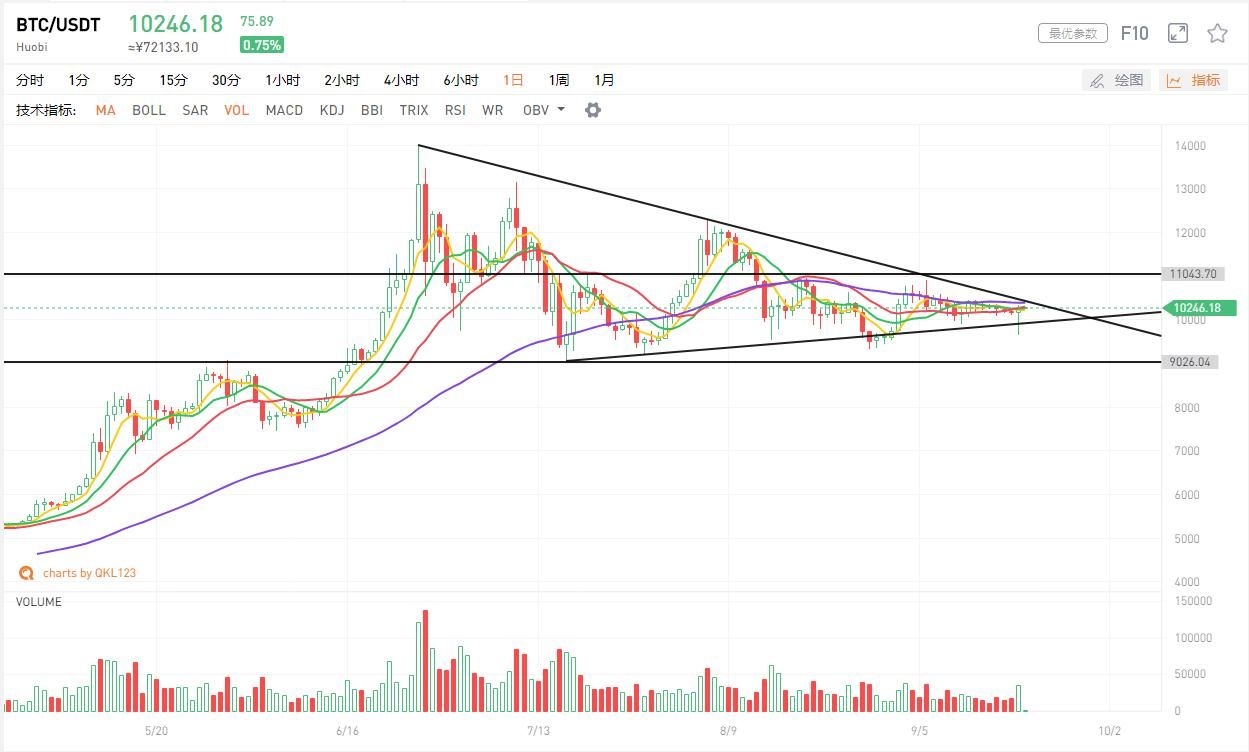This screenshot has height=752, width=1249.
Task: Click the favorite star icon
Action: [1217, 33]
